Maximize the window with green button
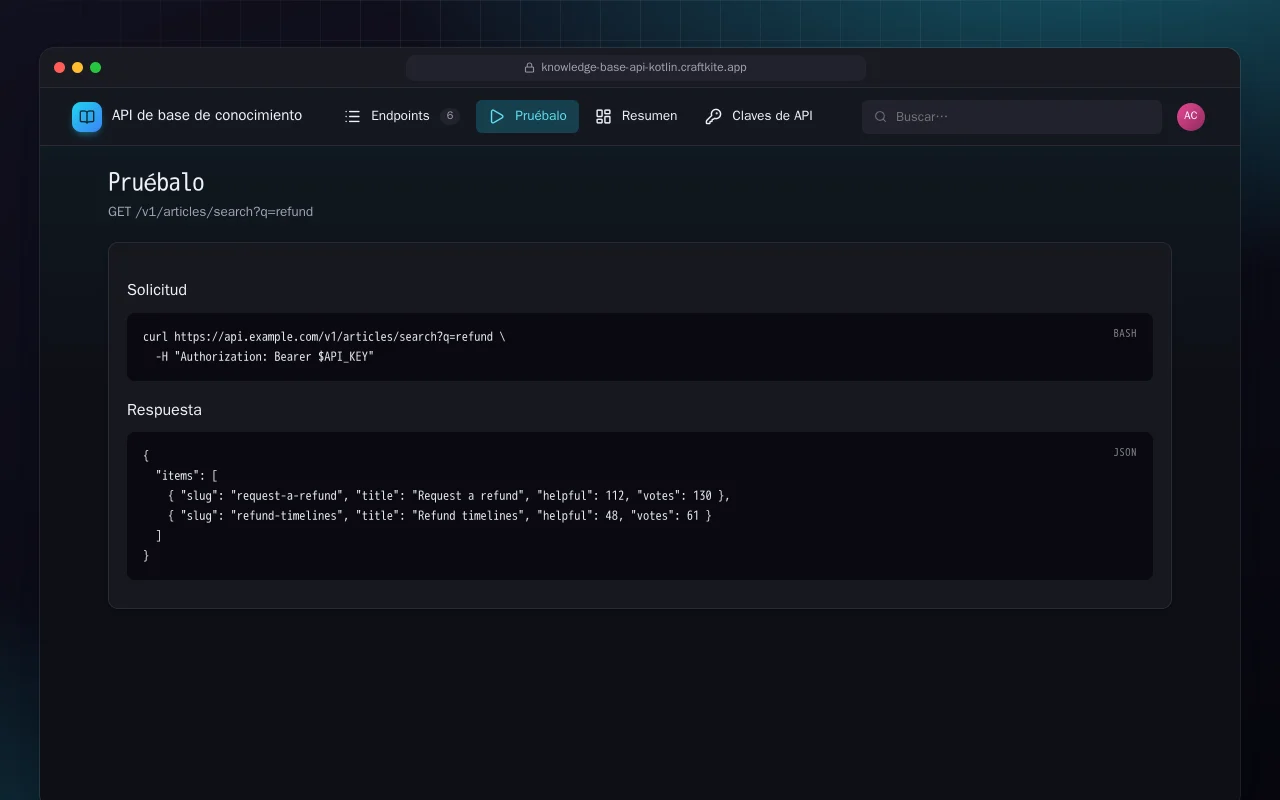This screenshot has width=1280, height=800. tap(96, 68)
